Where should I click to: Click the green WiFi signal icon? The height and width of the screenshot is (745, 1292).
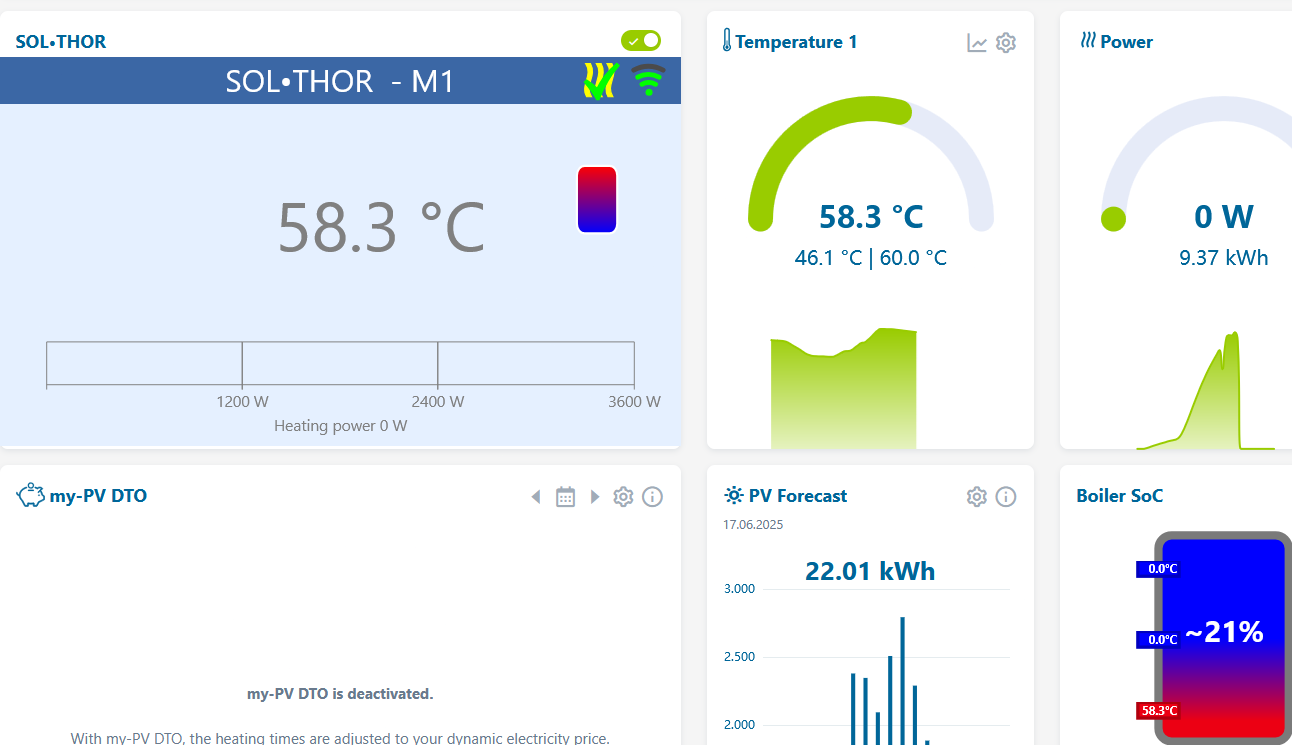(649, 81)
